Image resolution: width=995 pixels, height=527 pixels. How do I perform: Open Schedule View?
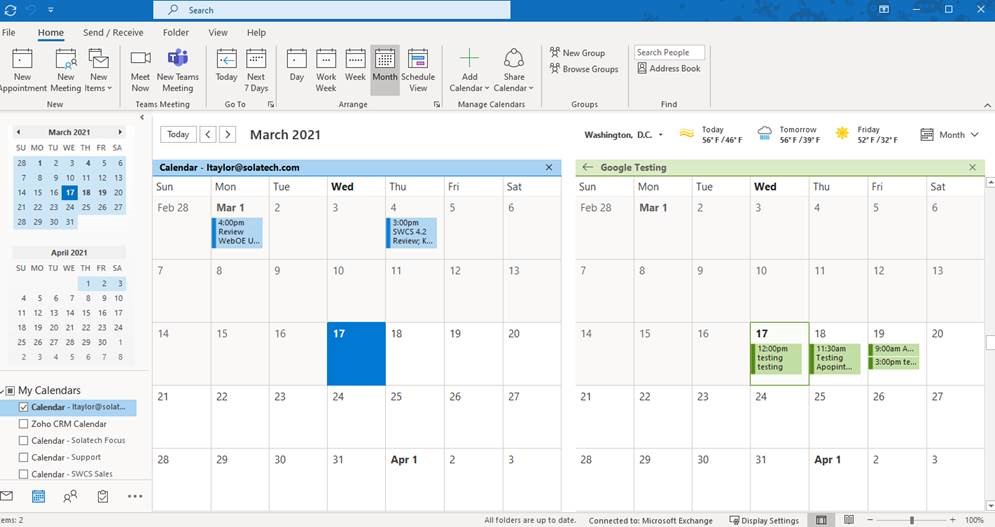click(x=418, y=70)
